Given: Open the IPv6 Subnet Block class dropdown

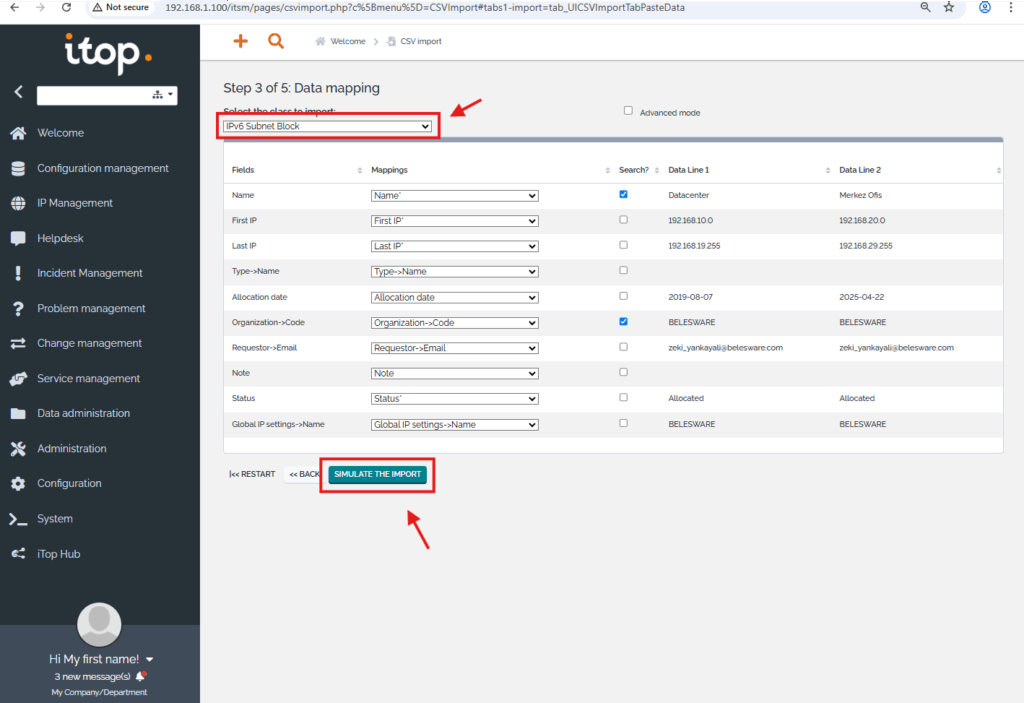Looking at the screenshot, I should click(x=328, y=127).
